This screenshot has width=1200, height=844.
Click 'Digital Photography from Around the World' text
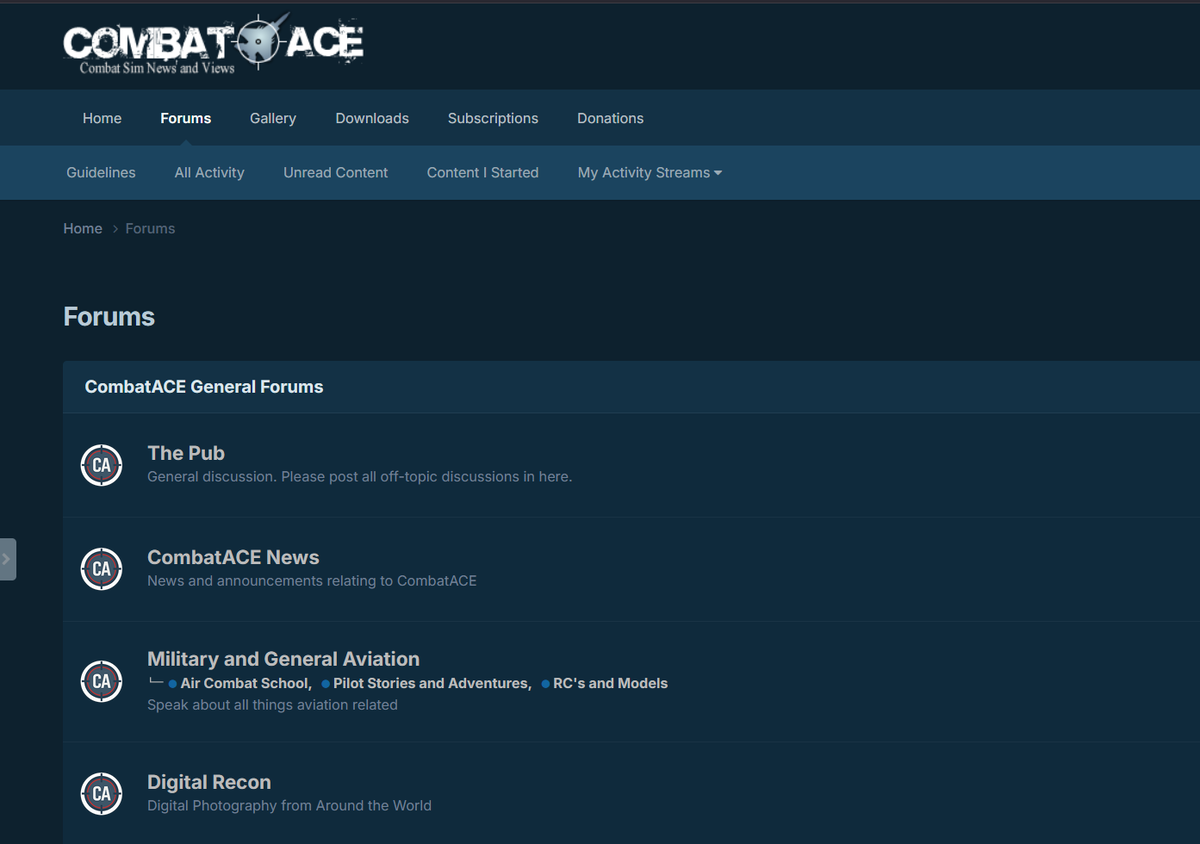289,805
